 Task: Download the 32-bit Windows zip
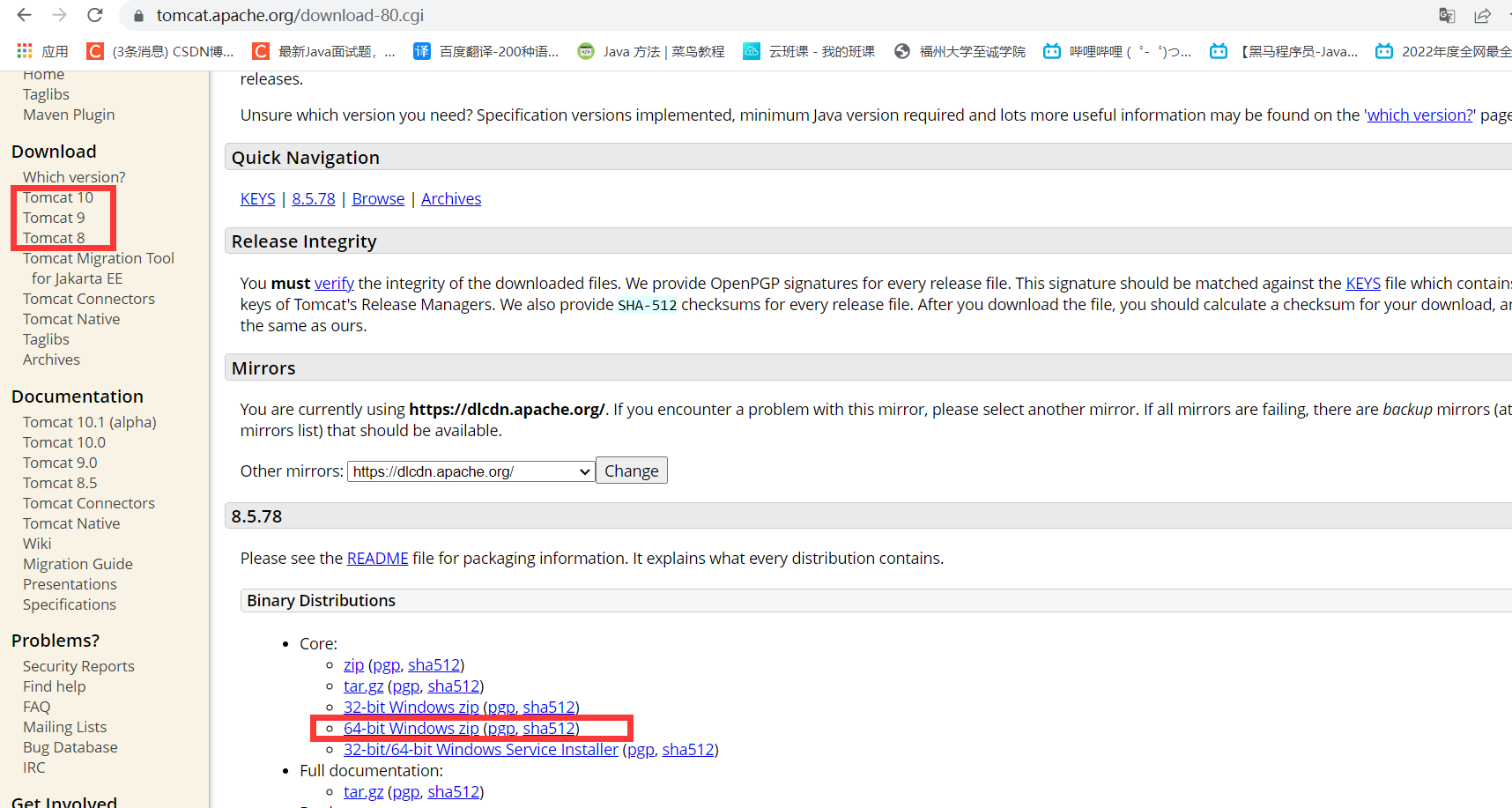tap(411, 708)
